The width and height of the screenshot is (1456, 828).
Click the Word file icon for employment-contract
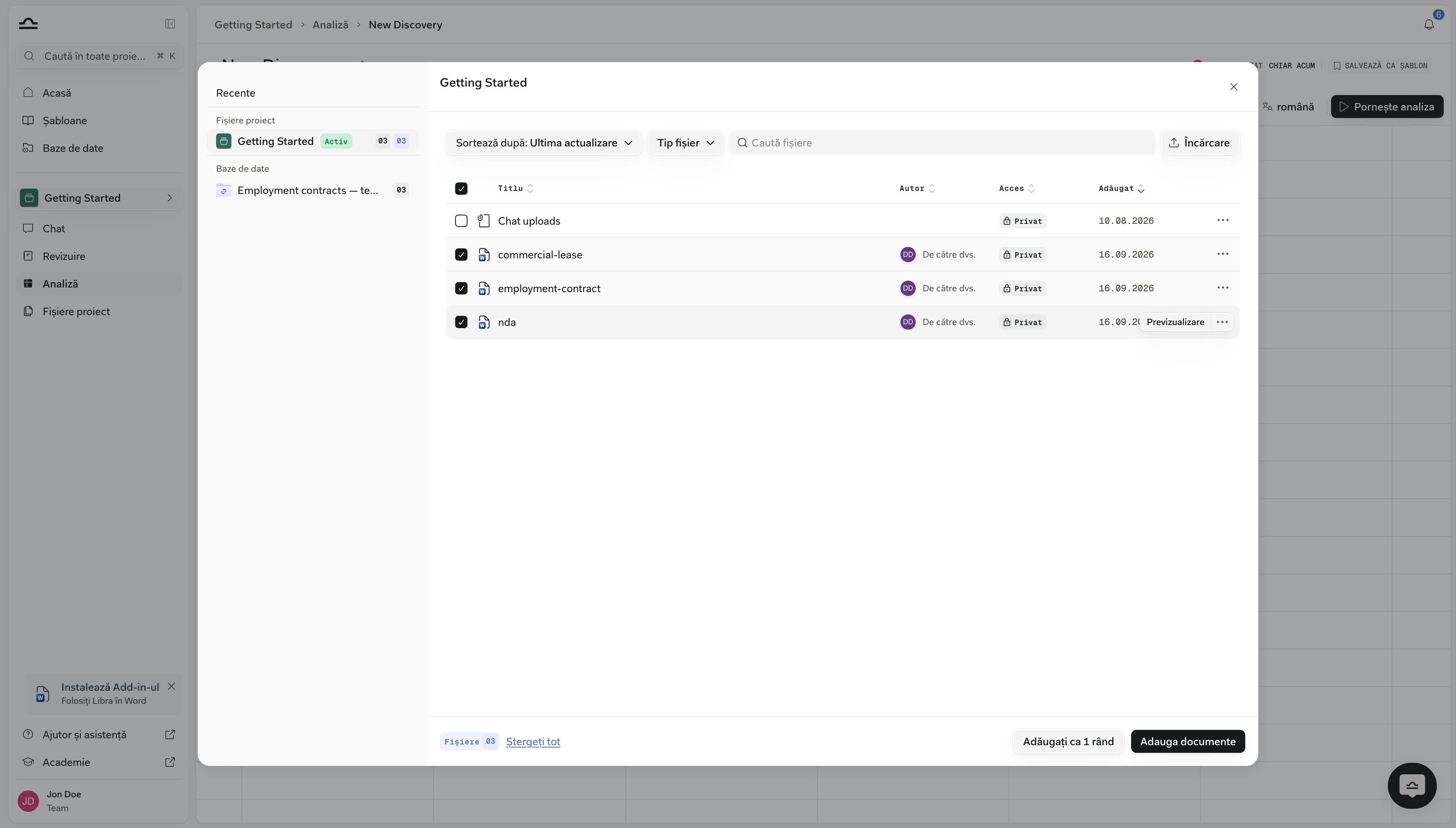tap(484, 288)
